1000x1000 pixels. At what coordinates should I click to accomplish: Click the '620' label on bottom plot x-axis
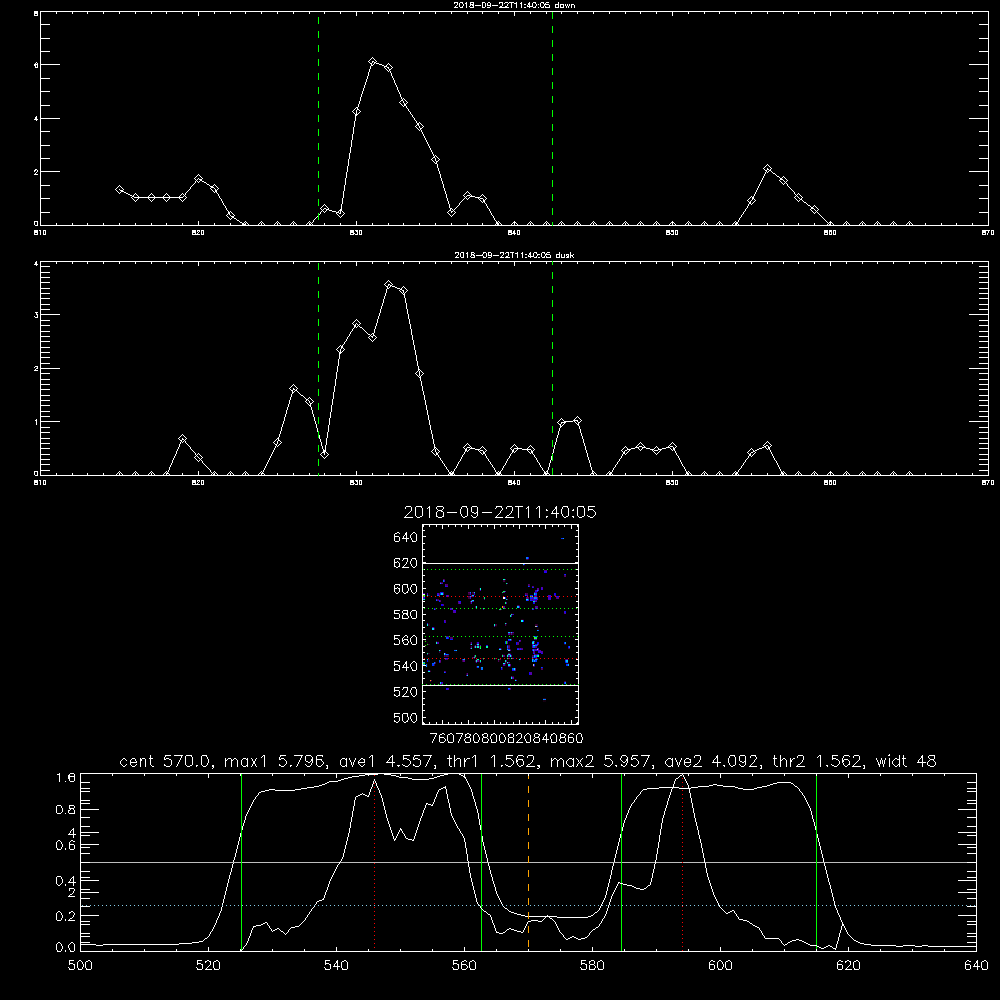coord(848,966)
